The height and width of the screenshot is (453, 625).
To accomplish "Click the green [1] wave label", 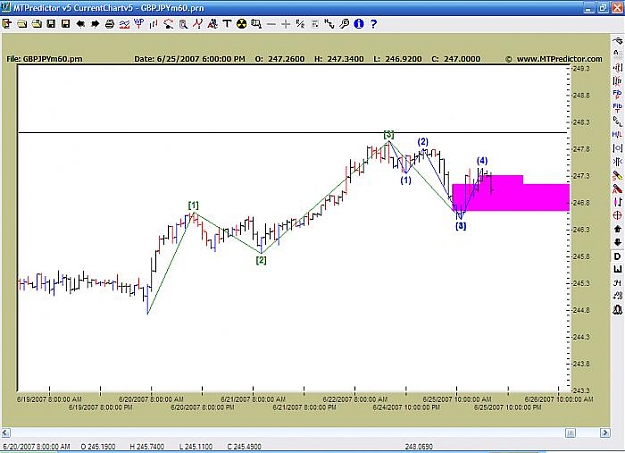I will 193,206.
